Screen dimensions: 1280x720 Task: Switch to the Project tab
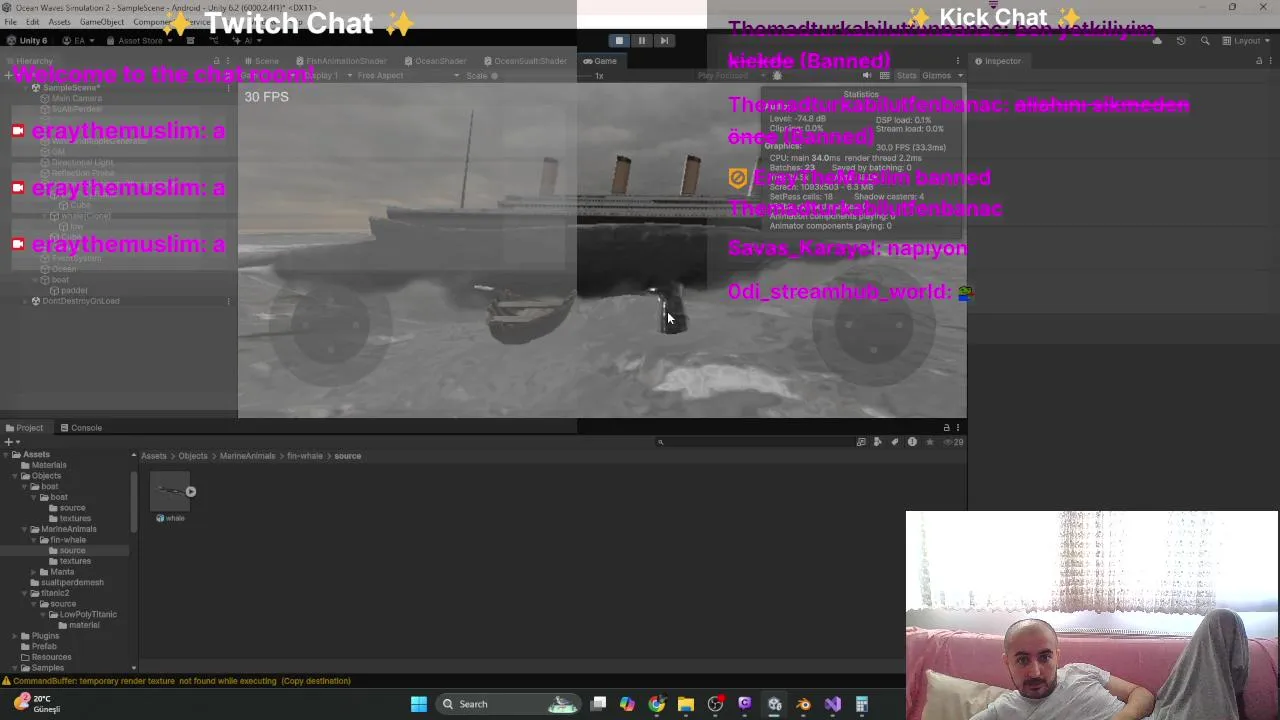point(23,428)
